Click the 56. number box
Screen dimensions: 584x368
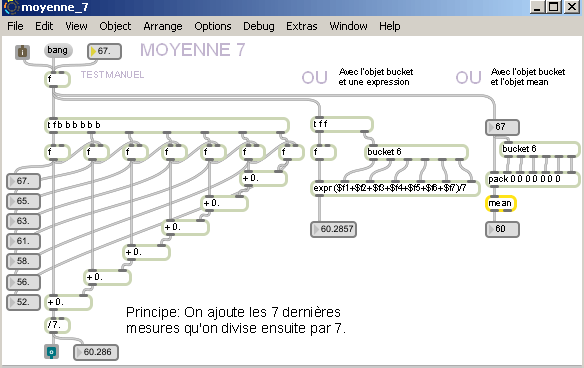click(23, 282)
